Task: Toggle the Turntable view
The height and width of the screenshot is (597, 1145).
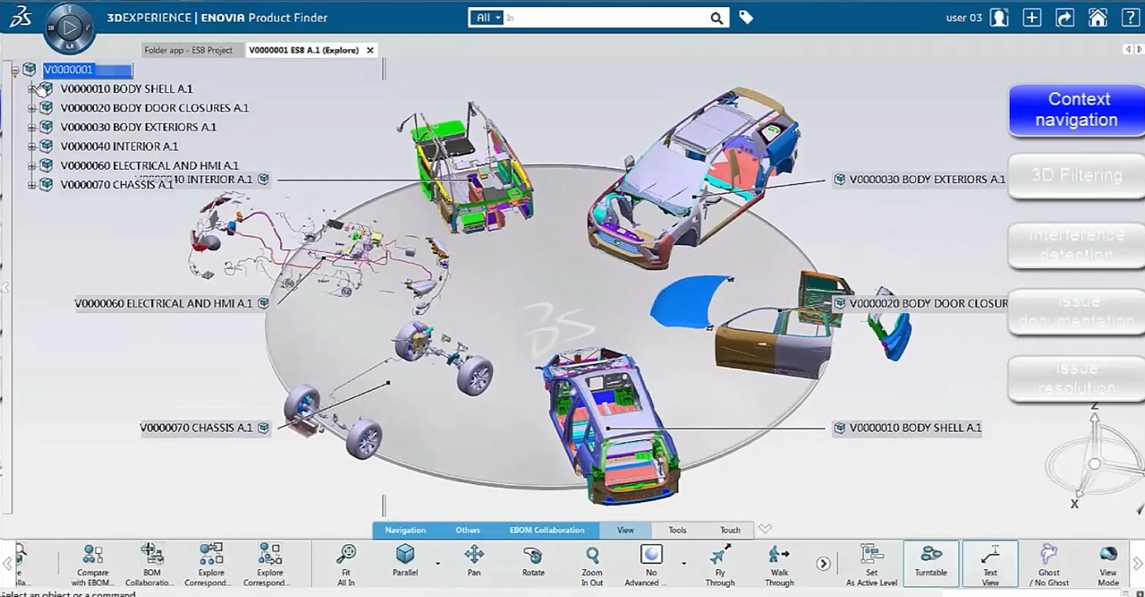Action: tap(931, 563)
